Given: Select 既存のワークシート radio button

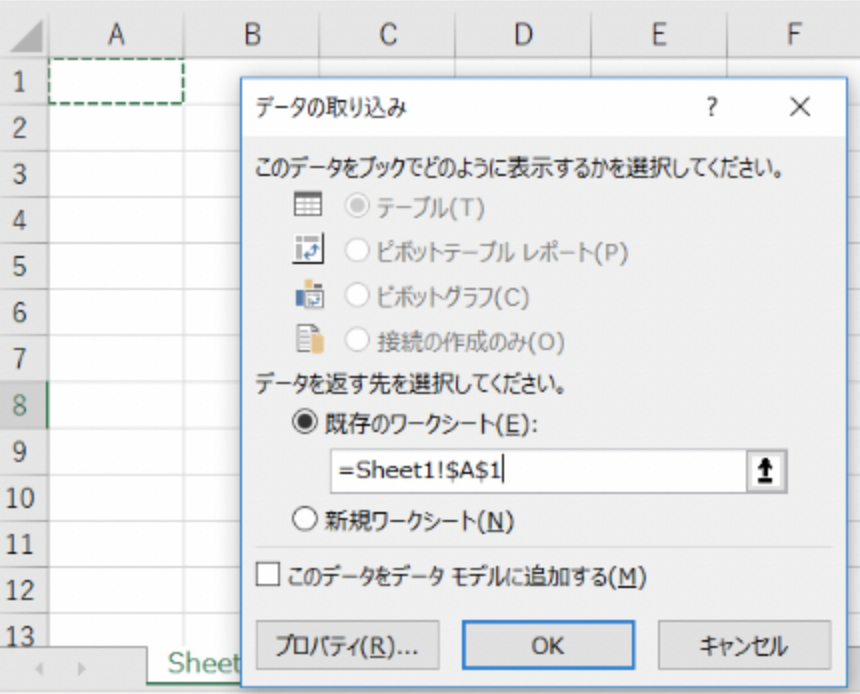Looking at the screenshot, I should pyautogui.click(x=304, y=423).
